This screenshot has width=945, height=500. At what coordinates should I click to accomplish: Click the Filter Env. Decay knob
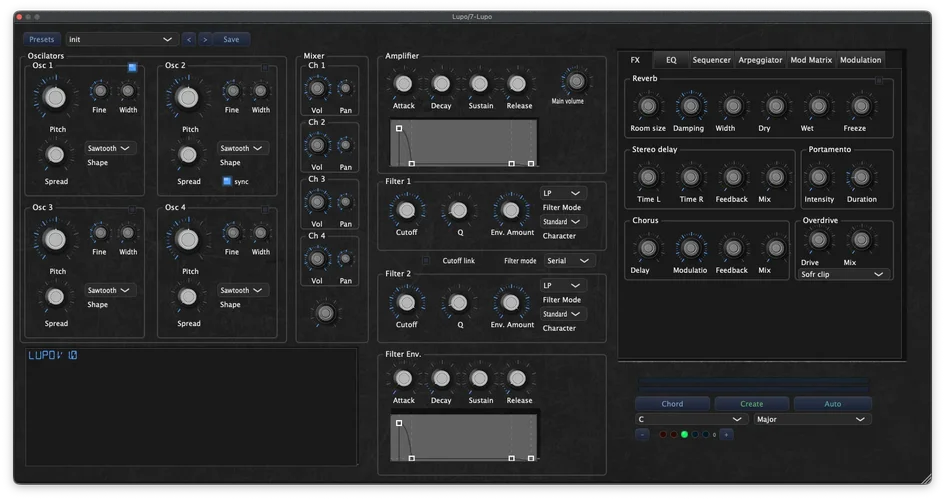tap(441, 378)
